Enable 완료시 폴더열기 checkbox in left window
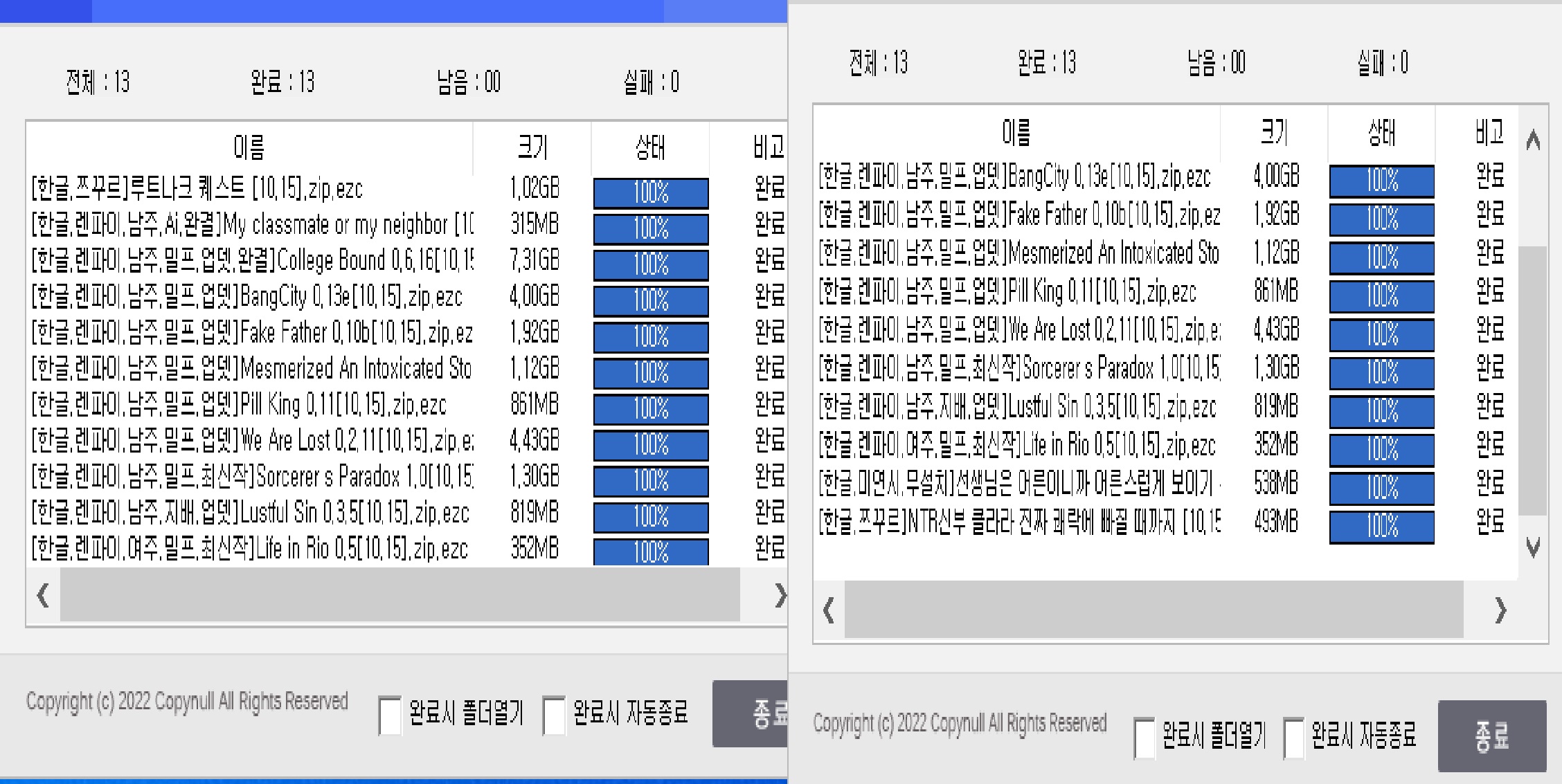Viewport: 1562px width, 784px height. click(390, 715)
